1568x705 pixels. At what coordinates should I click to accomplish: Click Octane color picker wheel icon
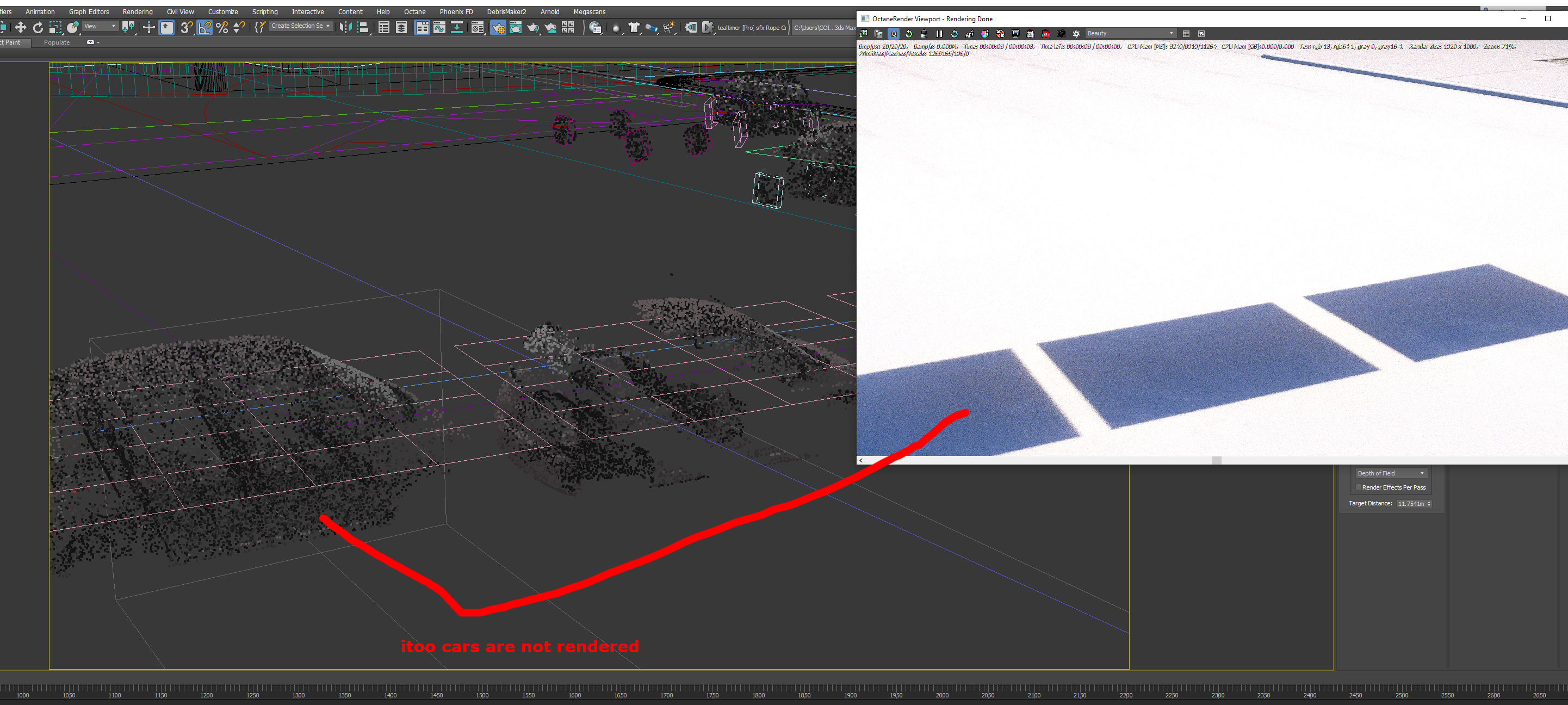tap(984, 34)
